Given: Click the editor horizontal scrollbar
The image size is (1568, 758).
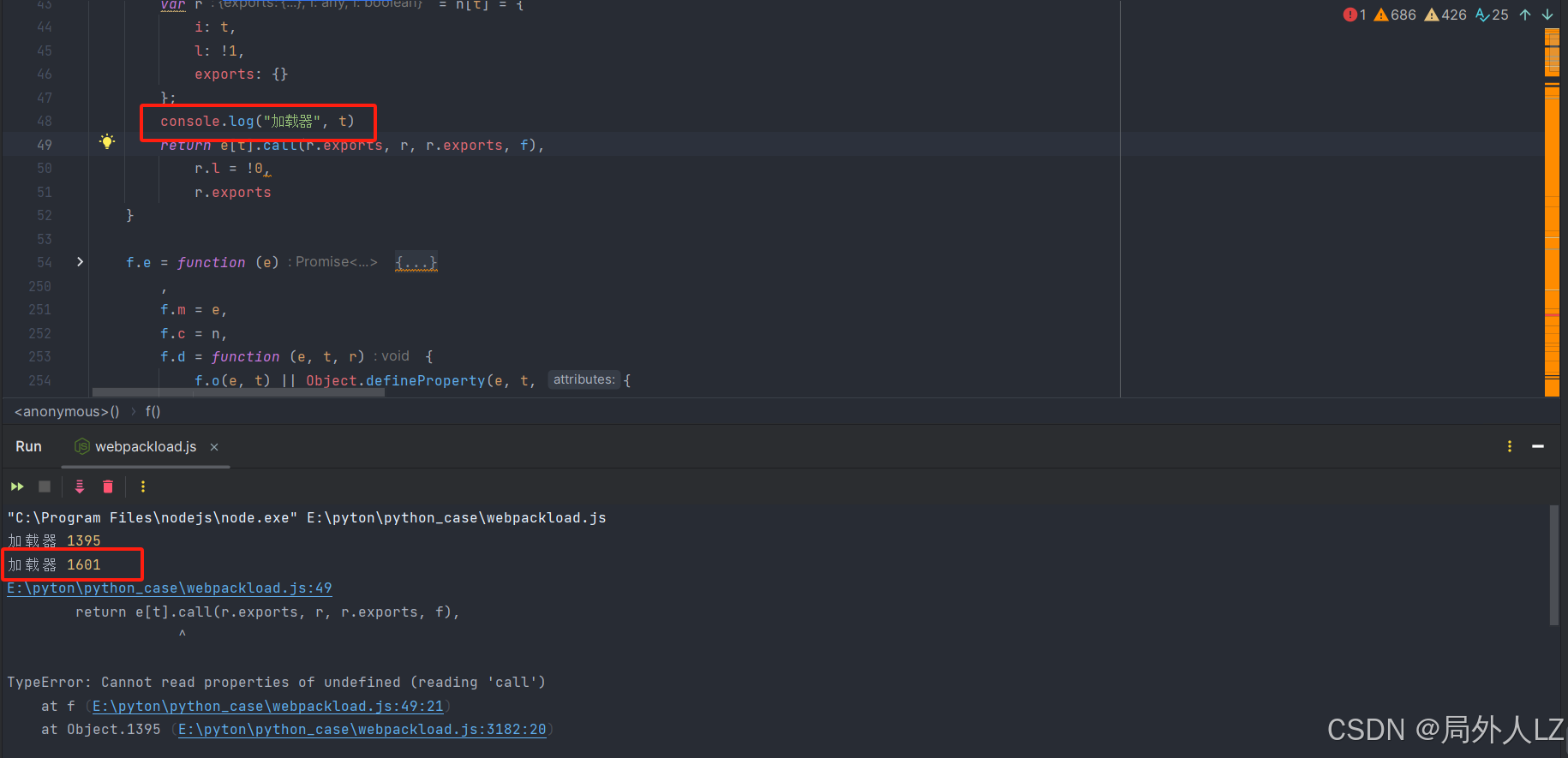Looking at the screenshot, I should click(238, 392).
